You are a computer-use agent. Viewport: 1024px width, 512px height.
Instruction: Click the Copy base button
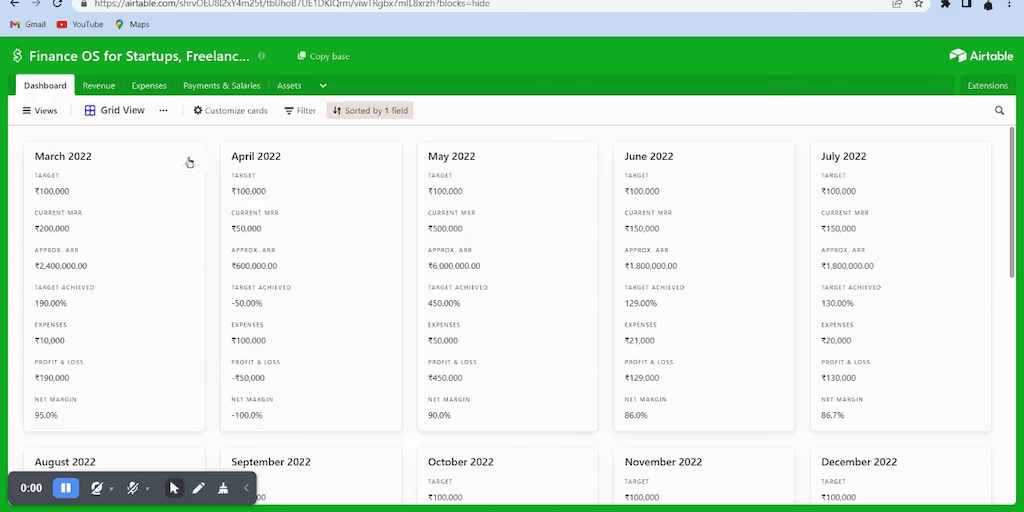(324, 56)
